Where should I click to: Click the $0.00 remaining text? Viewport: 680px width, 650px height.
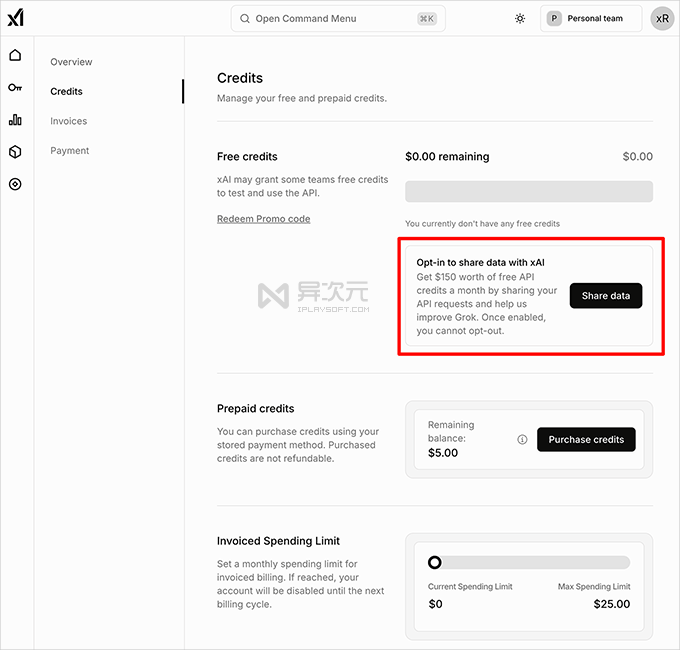[447, 157]
